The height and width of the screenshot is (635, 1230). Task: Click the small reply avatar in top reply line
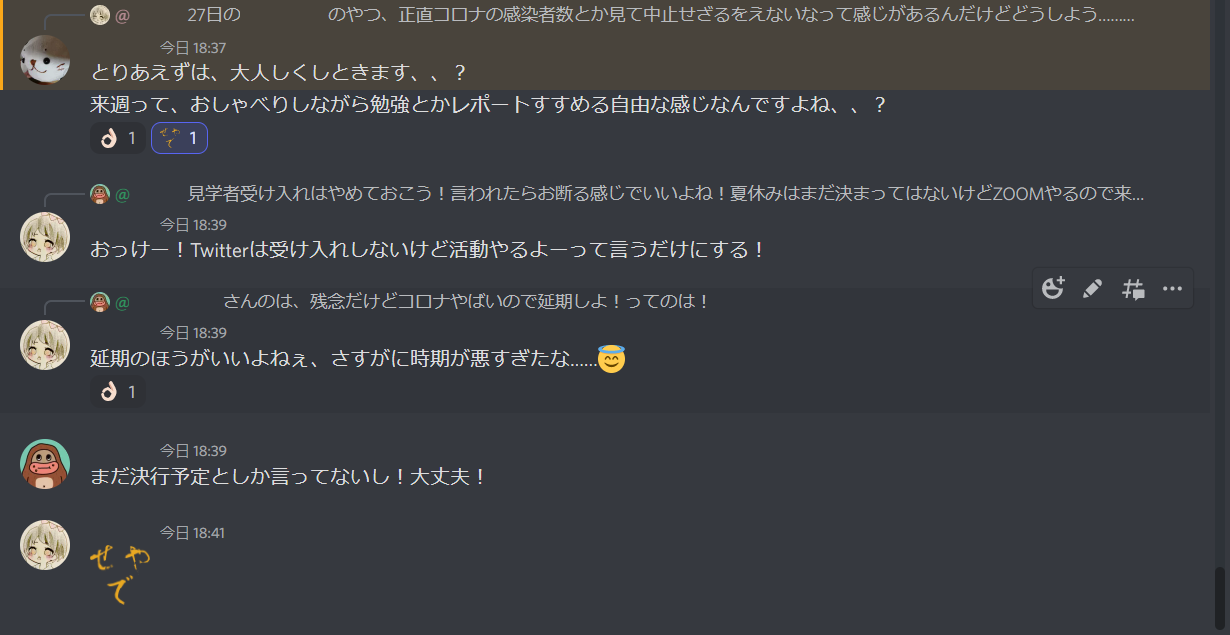pyautogui.click(x=99, y=15)
